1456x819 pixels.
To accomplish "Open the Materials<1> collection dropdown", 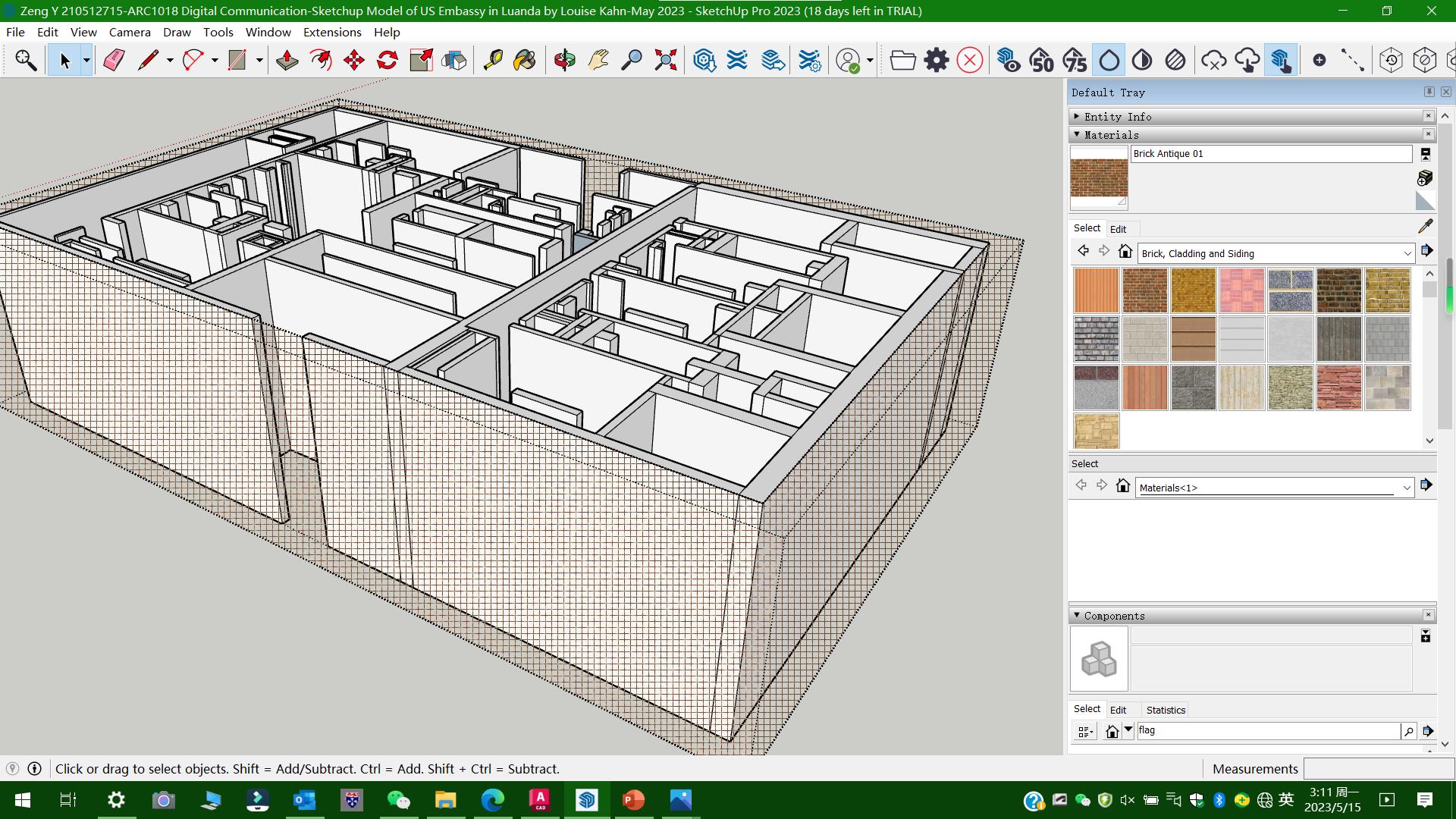I will pyautogui.click(x=1406, y=488).
